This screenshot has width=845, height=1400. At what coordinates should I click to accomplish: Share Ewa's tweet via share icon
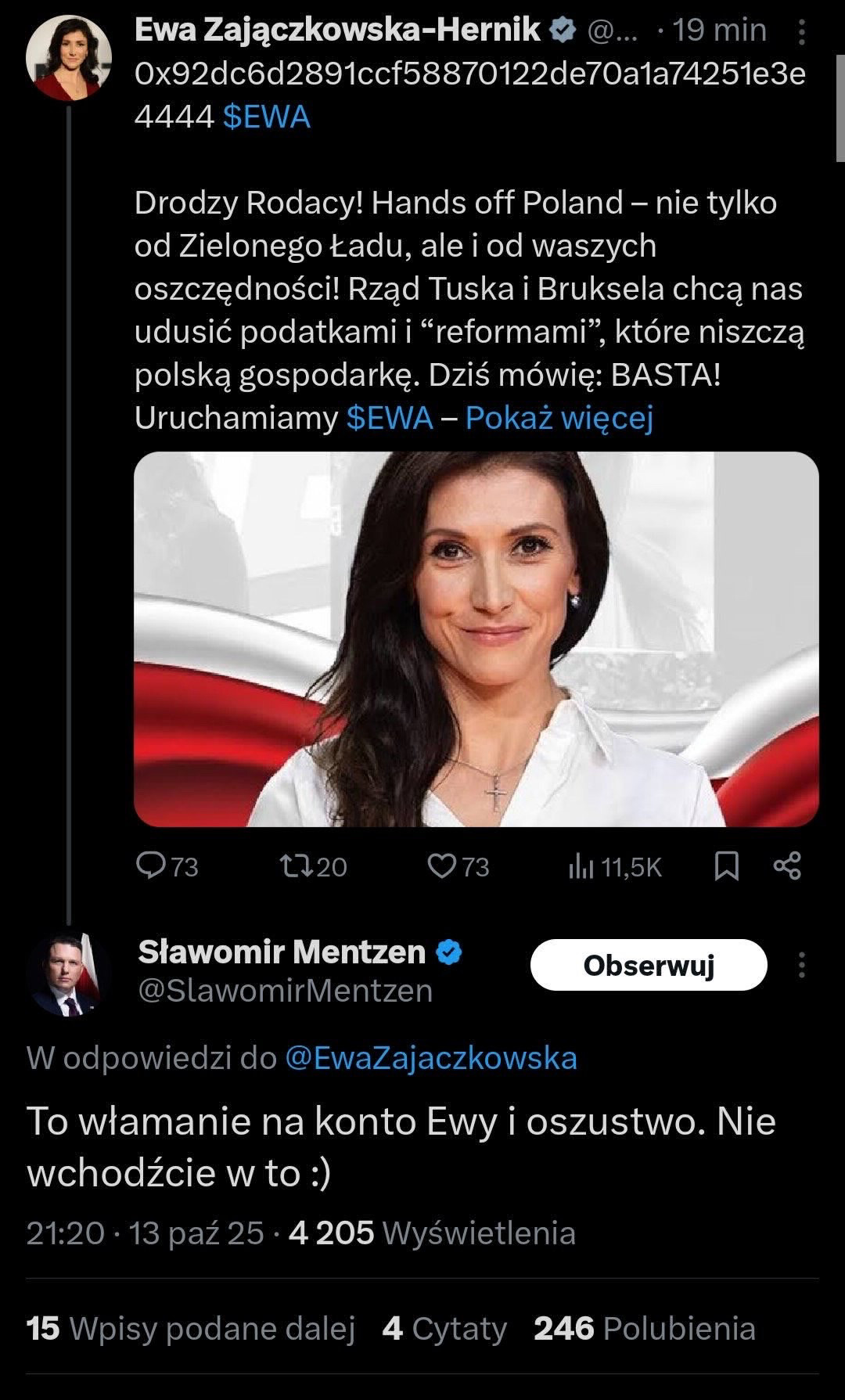point(787,866)
